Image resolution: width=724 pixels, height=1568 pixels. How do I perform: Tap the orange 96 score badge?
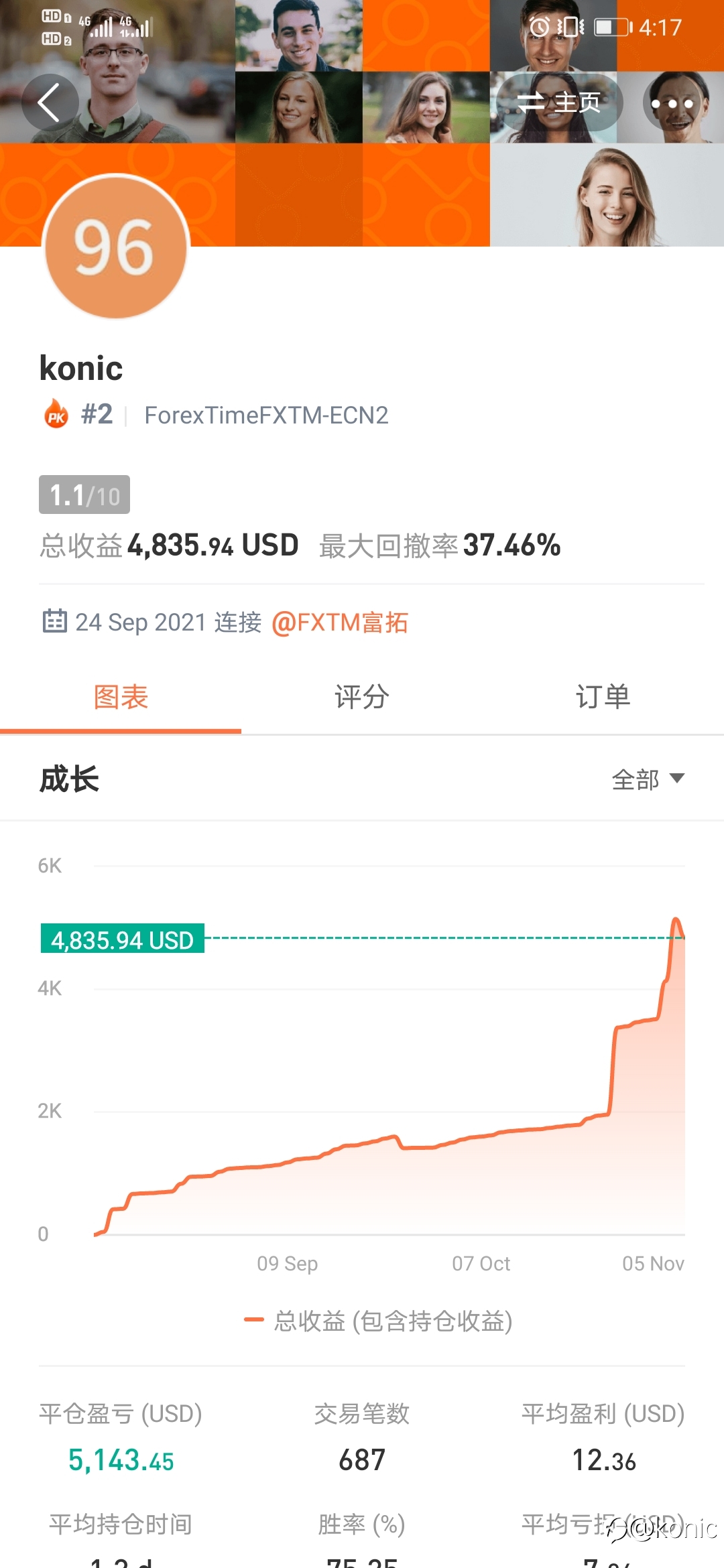tap(115, 247)
